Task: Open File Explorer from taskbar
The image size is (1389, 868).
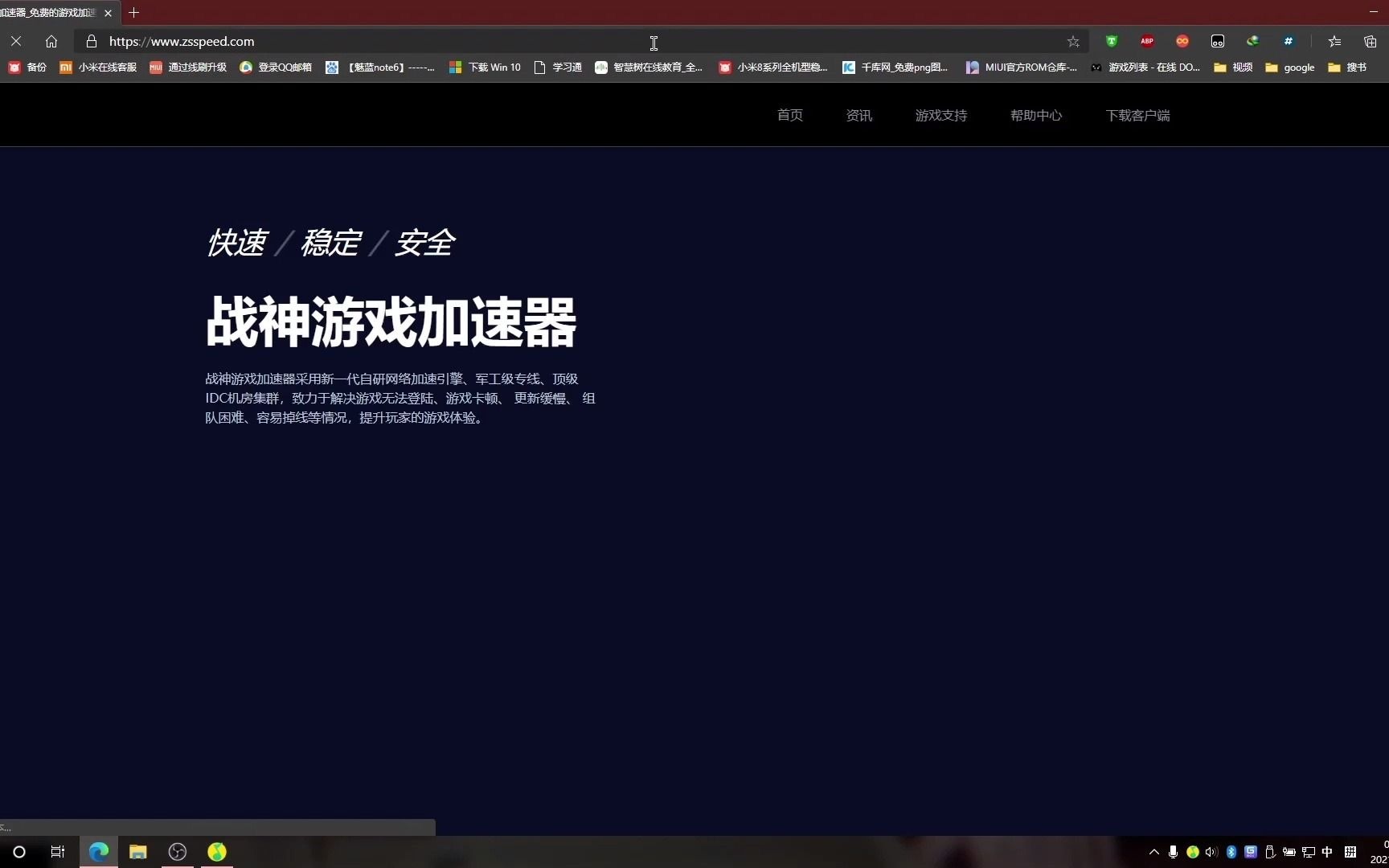Action: [138, 852]
